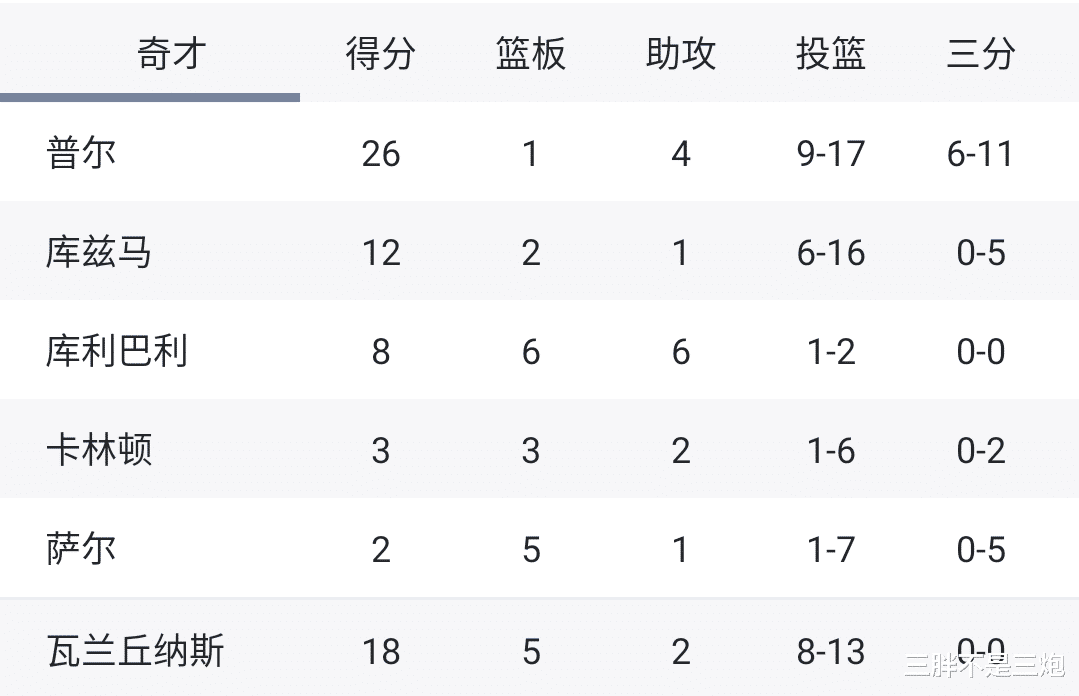Click the 三分 column header
The image size is (1079, 696).
click(981, 54)
